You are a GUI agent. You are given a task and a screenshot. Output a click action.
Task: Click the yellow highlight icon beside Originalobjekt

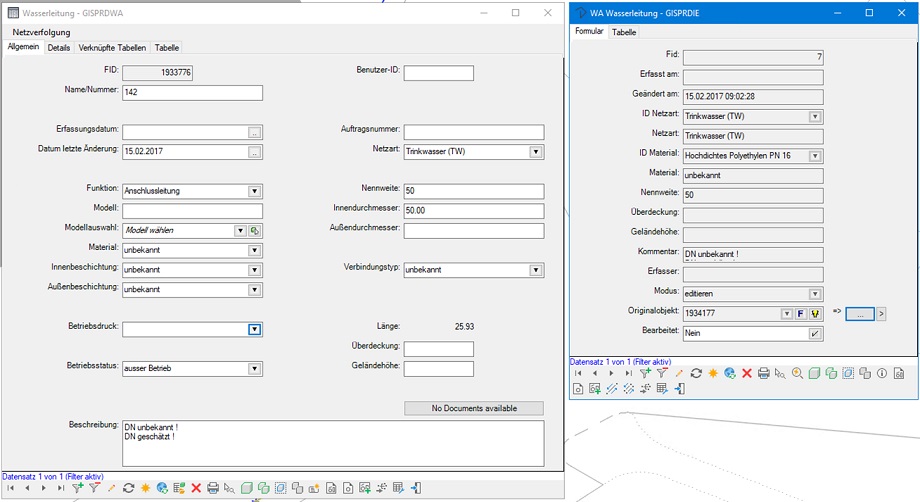tap(815, 314)
